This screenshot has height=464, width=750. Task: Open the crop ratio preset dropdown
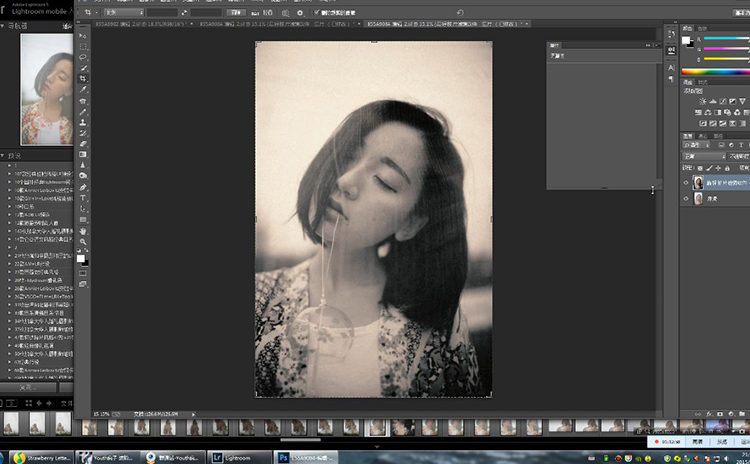(123, 12)
